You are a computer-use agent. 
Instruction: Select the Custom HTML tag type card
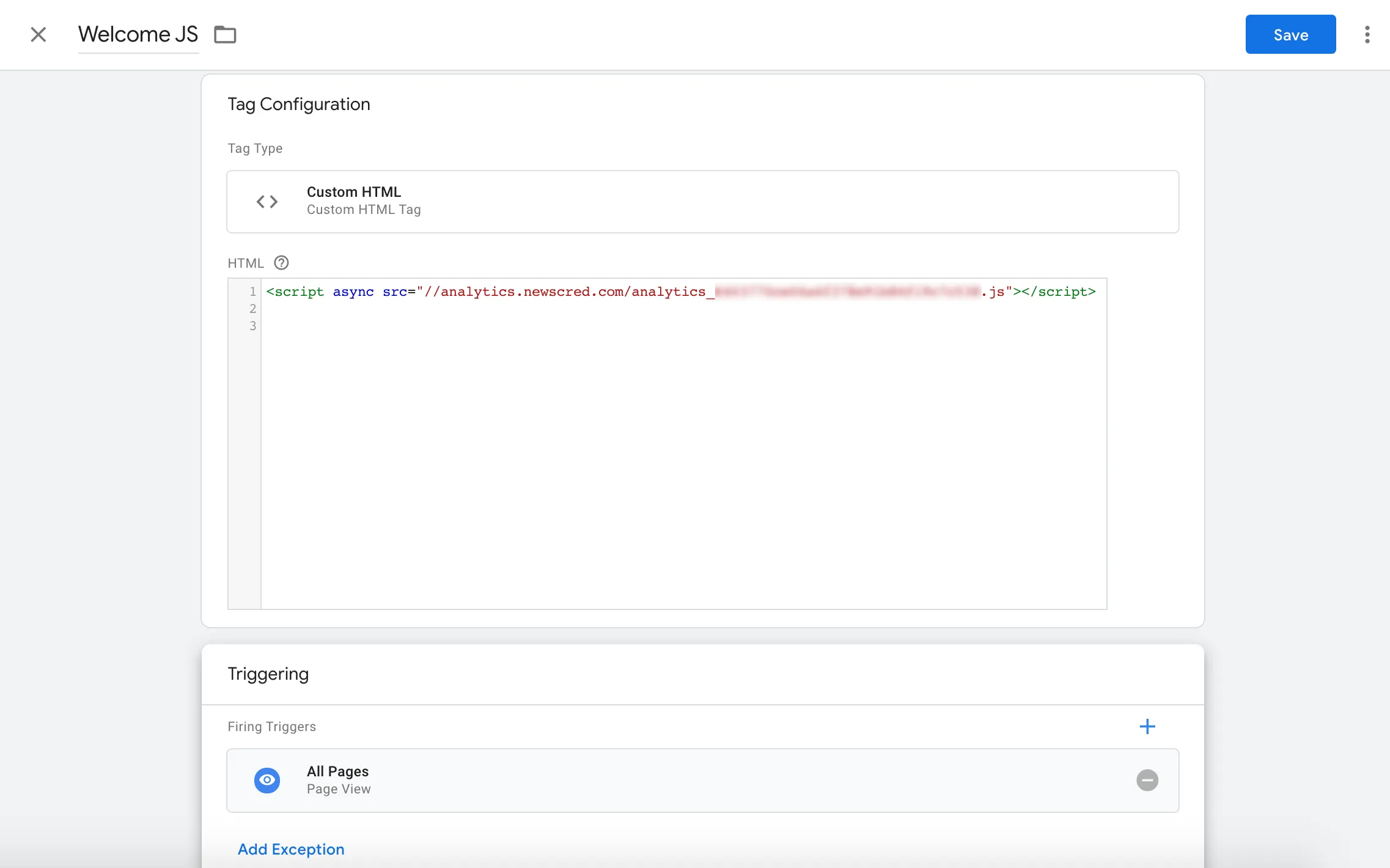[x=702, y=202]
